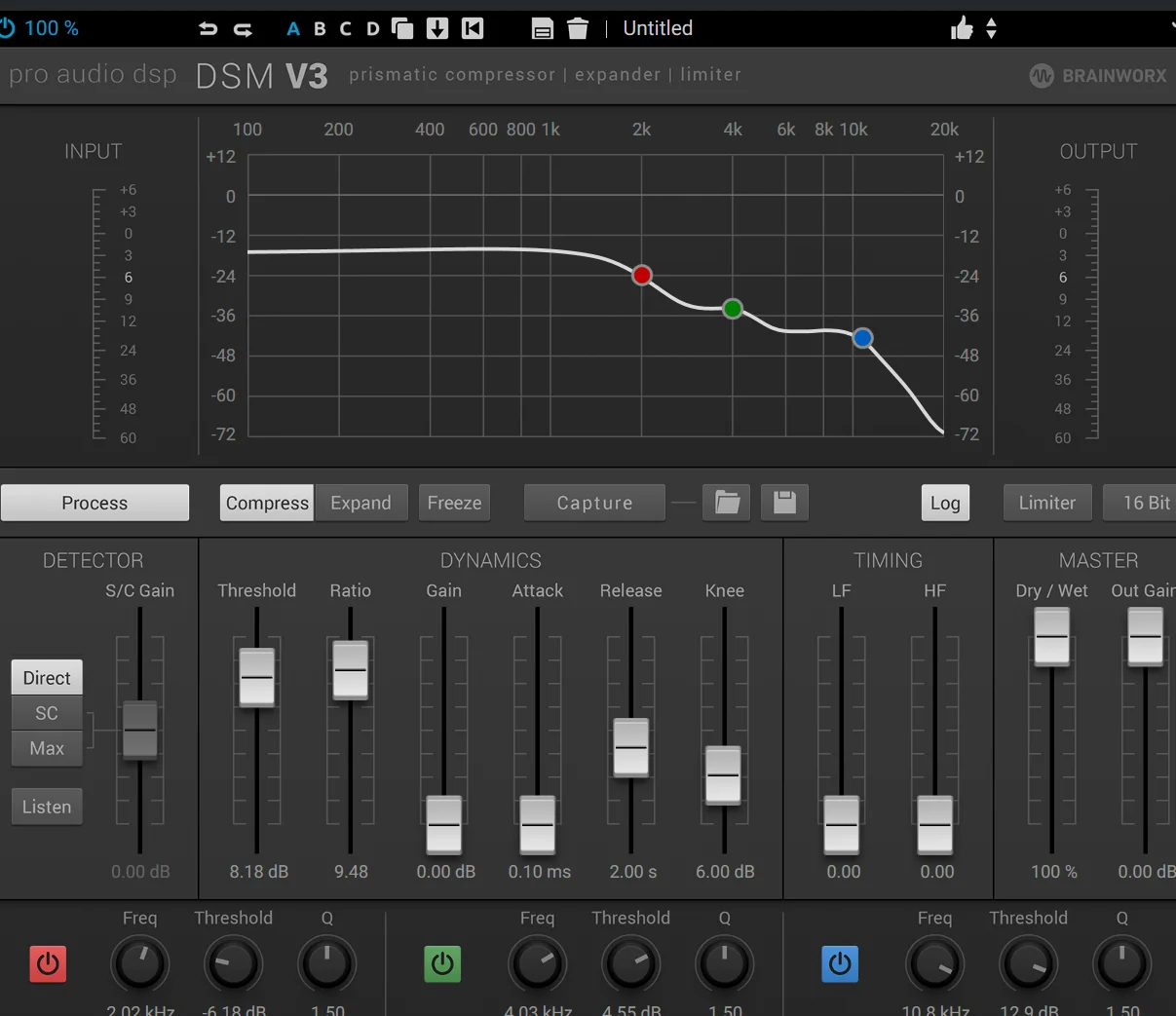Switch to settings slot C
This screenshot has width=1176, height=1016.
[x=346, y=29]
